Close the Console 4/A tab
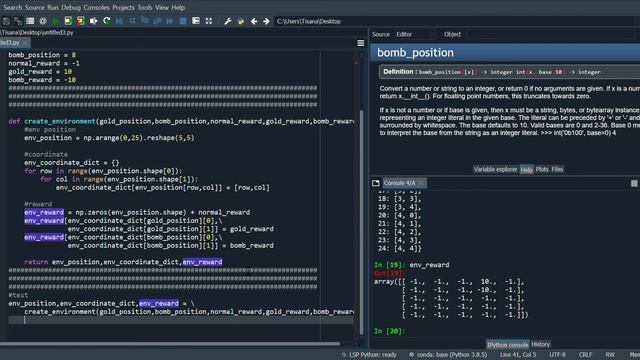 click(x=422, y=183)
